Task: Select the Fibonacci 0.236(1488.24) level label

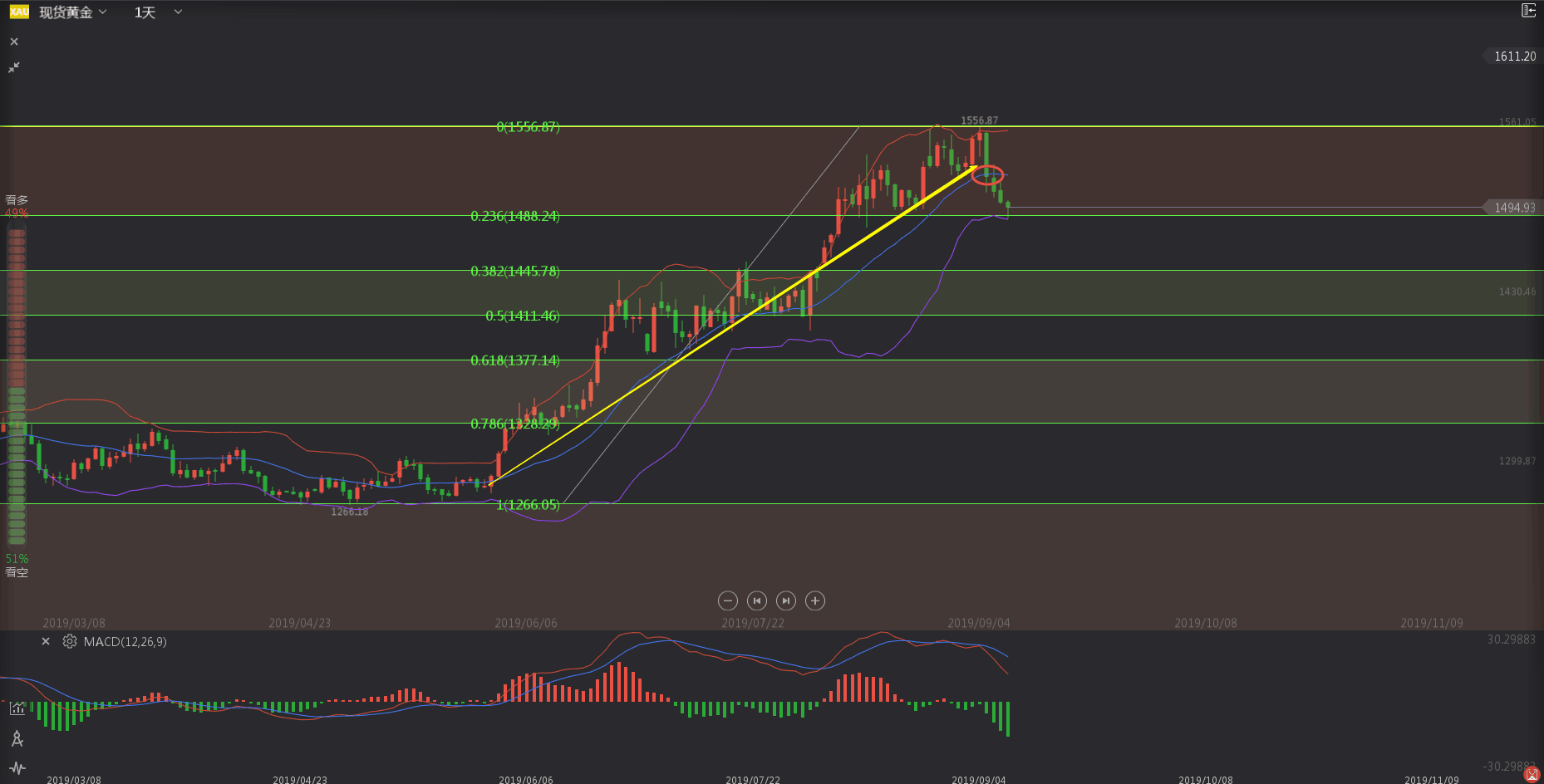Action: click(x=515, y=216)
